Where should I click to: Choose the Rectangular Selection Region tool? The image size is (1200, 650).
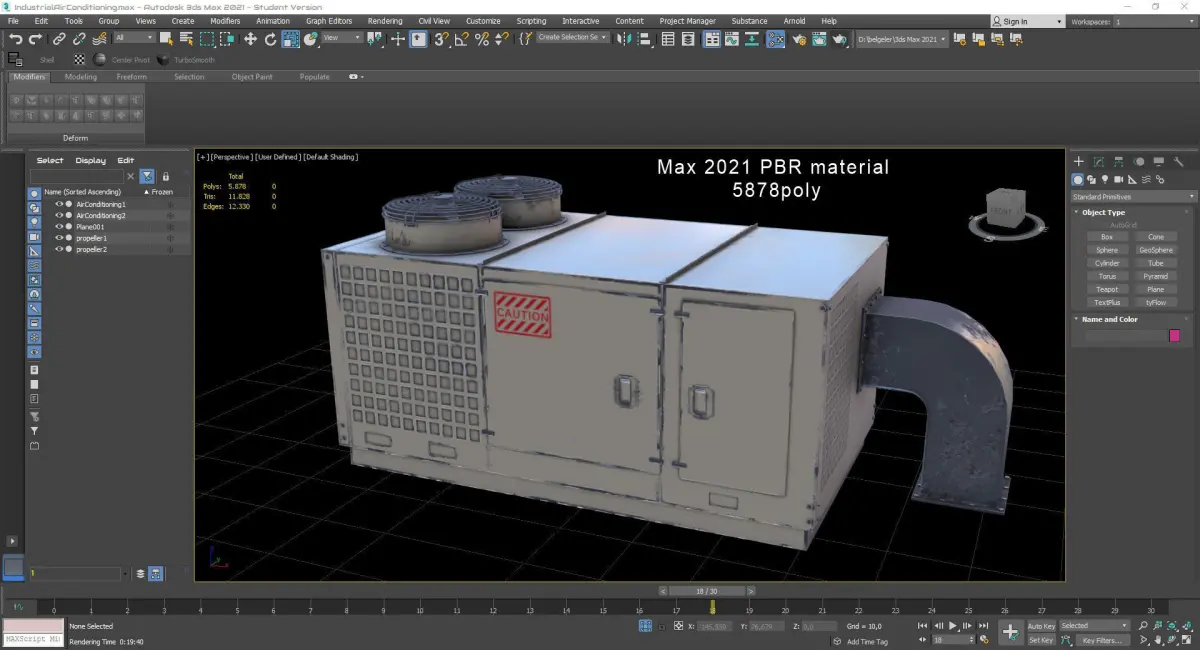[207, 39]
